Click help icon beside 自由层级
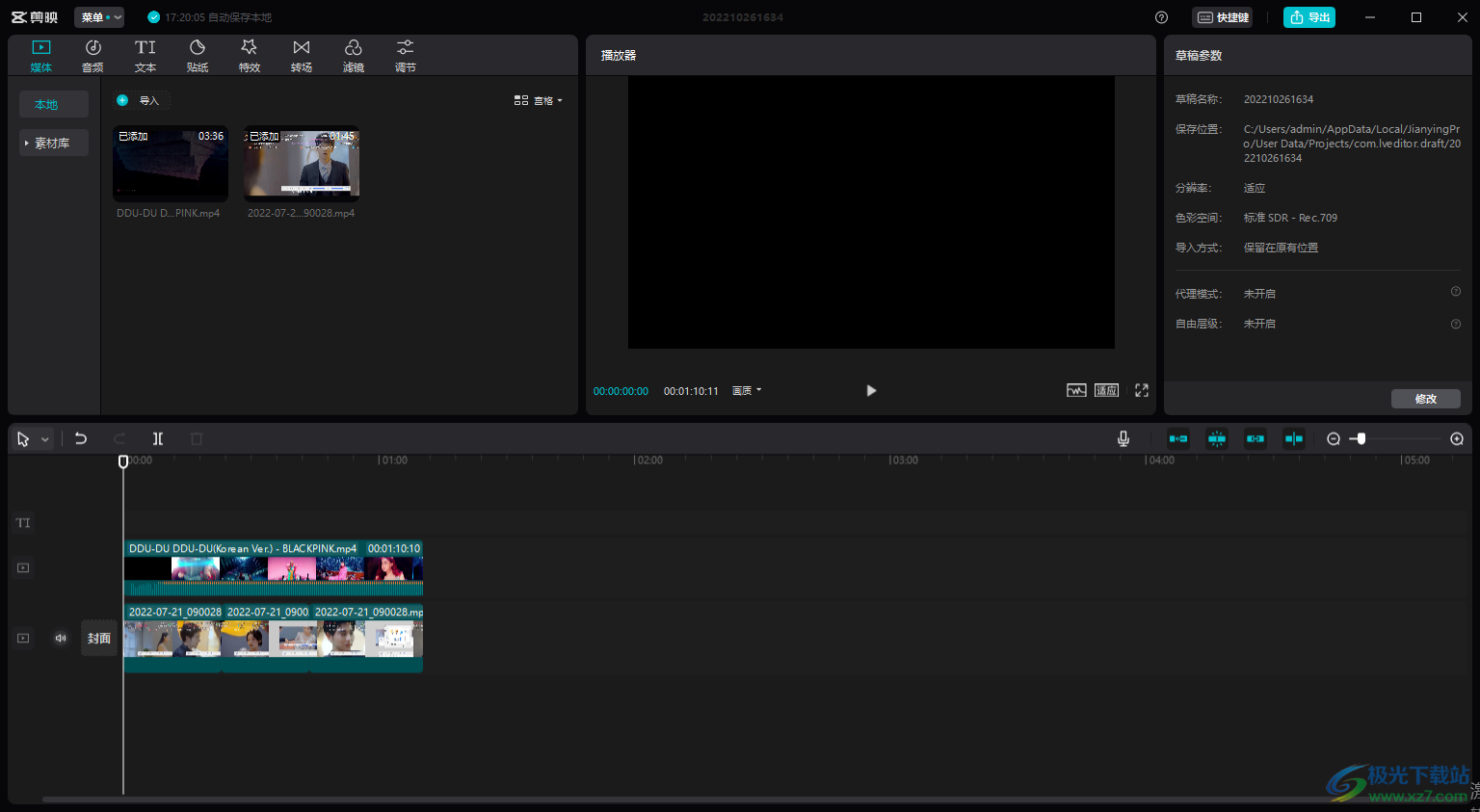The height and width of the screenshot is (812, 1480). (x=1456, y=324)
